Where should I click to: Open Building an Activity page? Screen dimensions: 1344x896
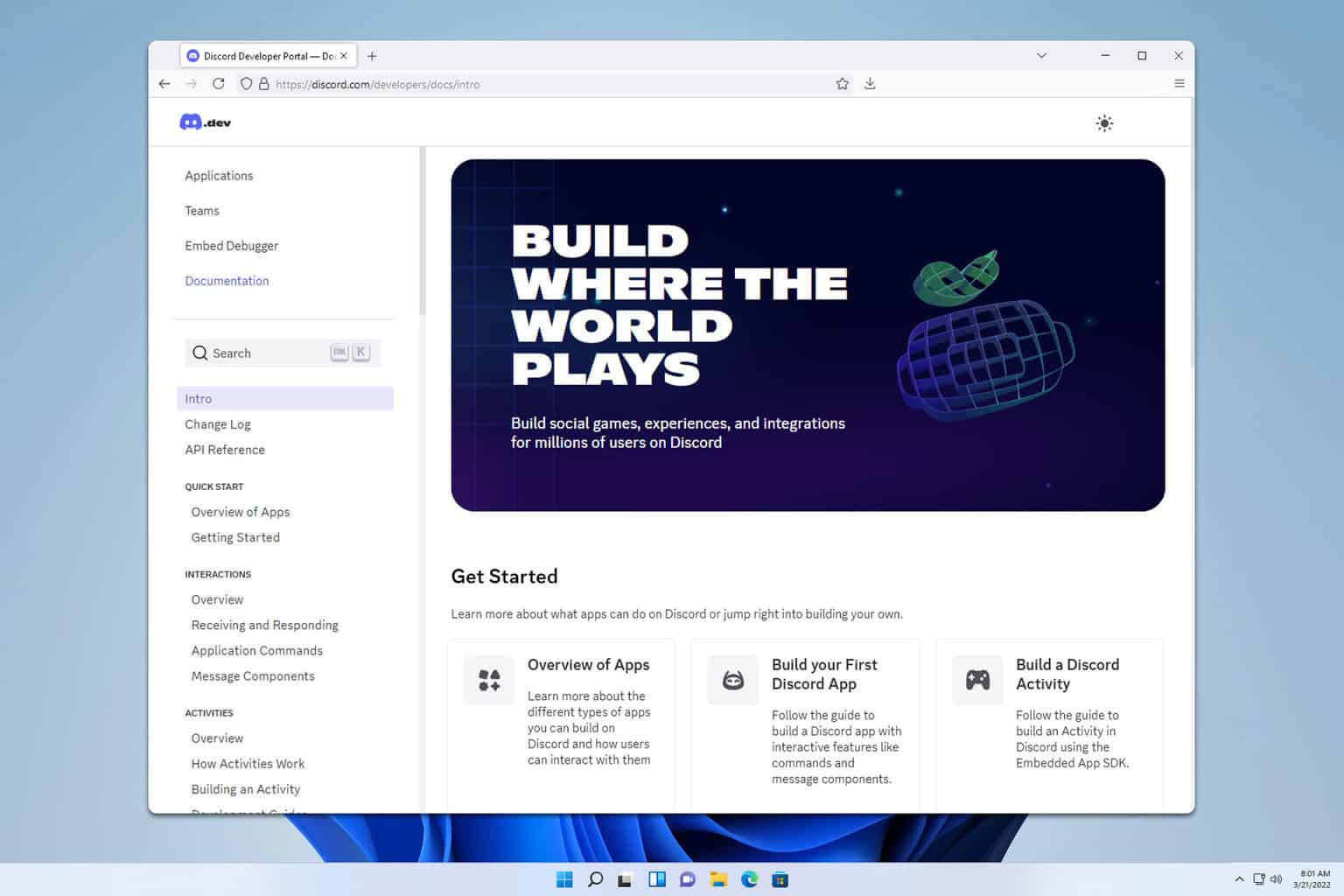[246, 788]
